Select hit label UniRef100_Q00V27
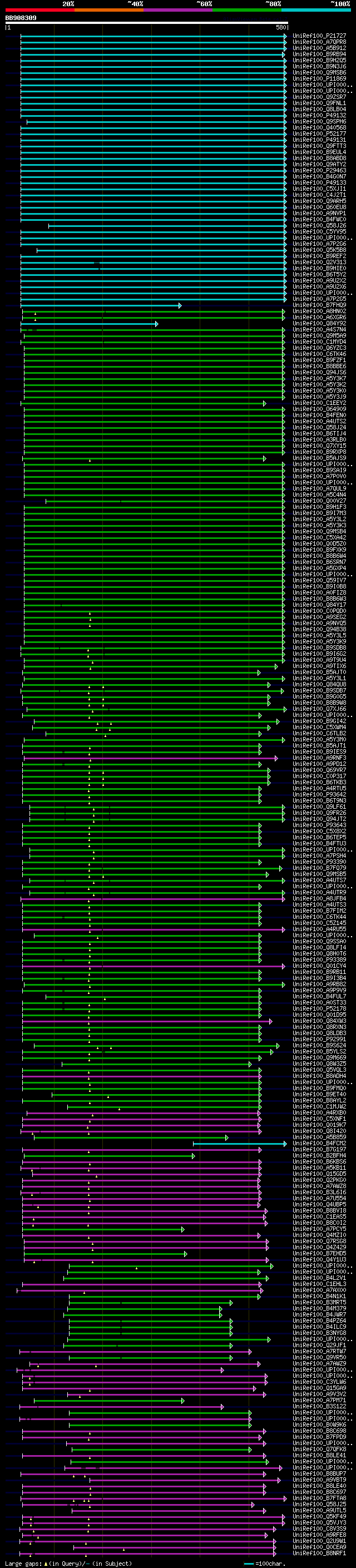The image size is (356, 1568). coord(319,501)
